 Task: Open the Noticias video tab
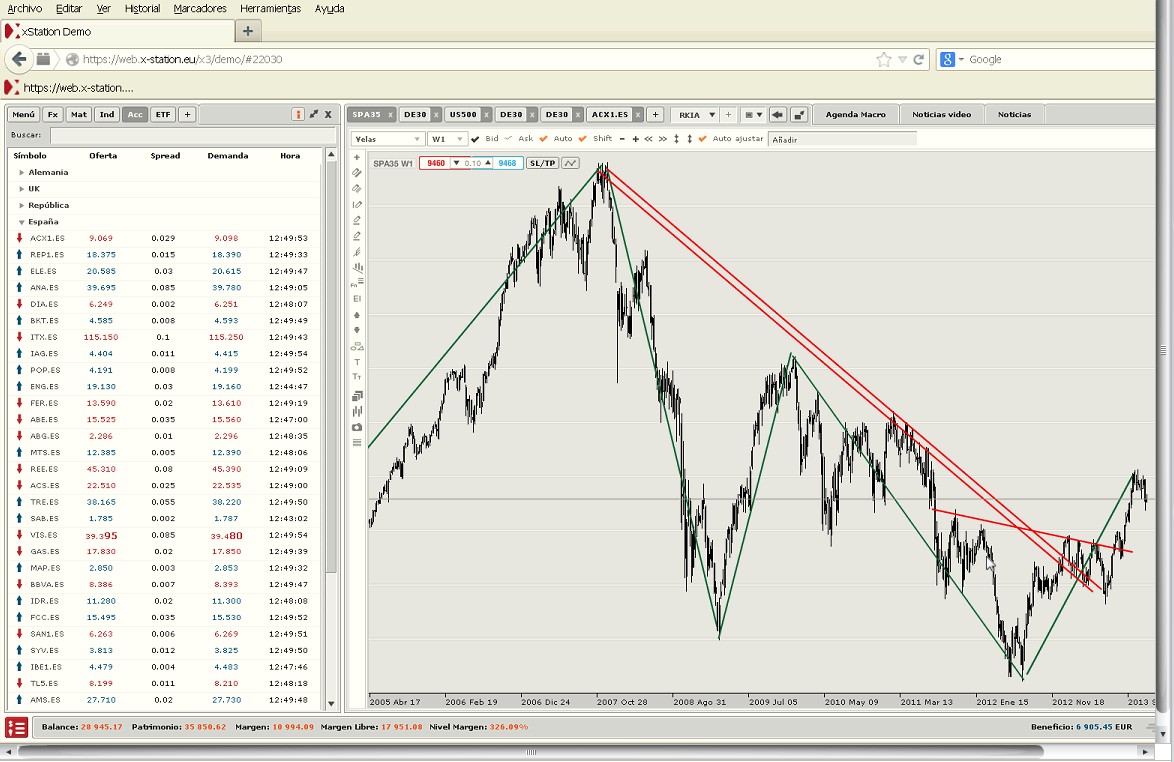coord(941,115)
